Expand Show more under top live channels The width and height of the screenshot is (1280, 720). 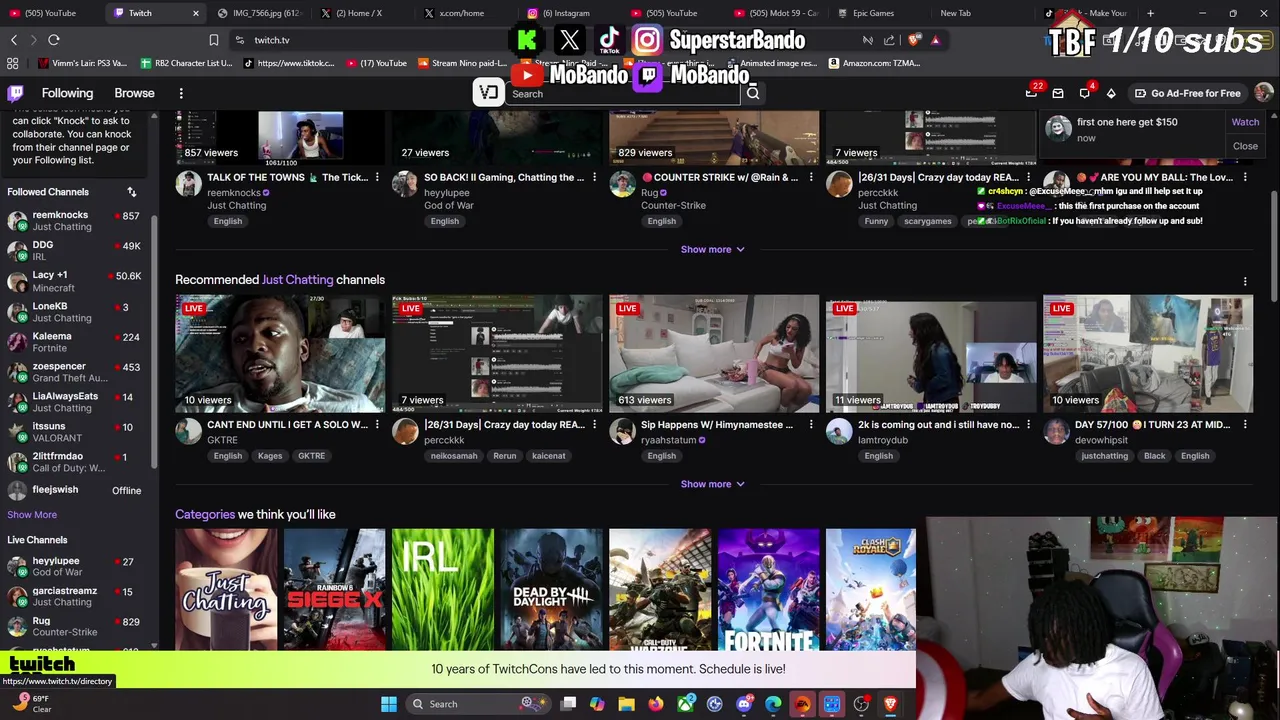[712, 249]
